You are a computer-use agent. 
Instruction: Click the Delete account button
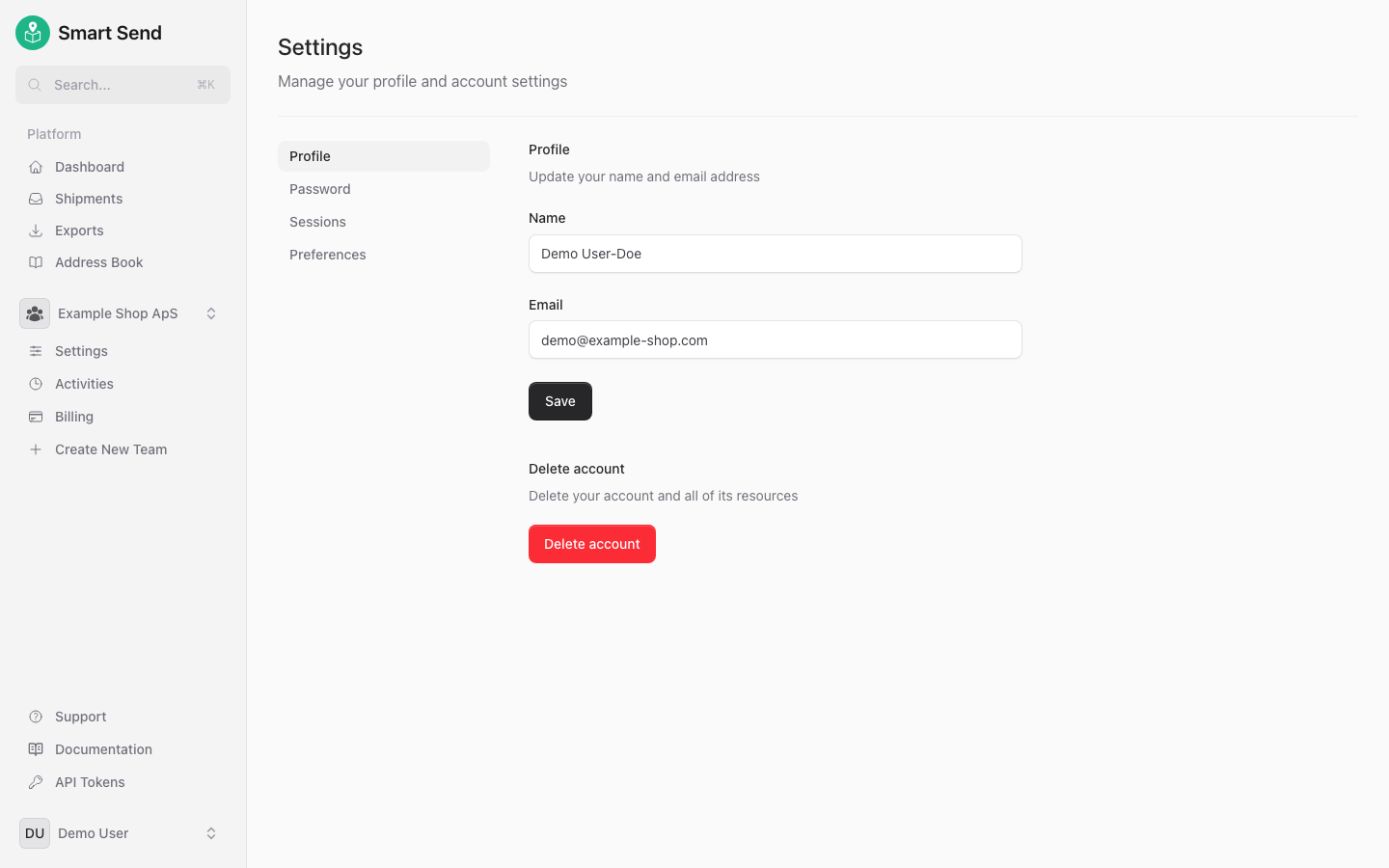591,543
